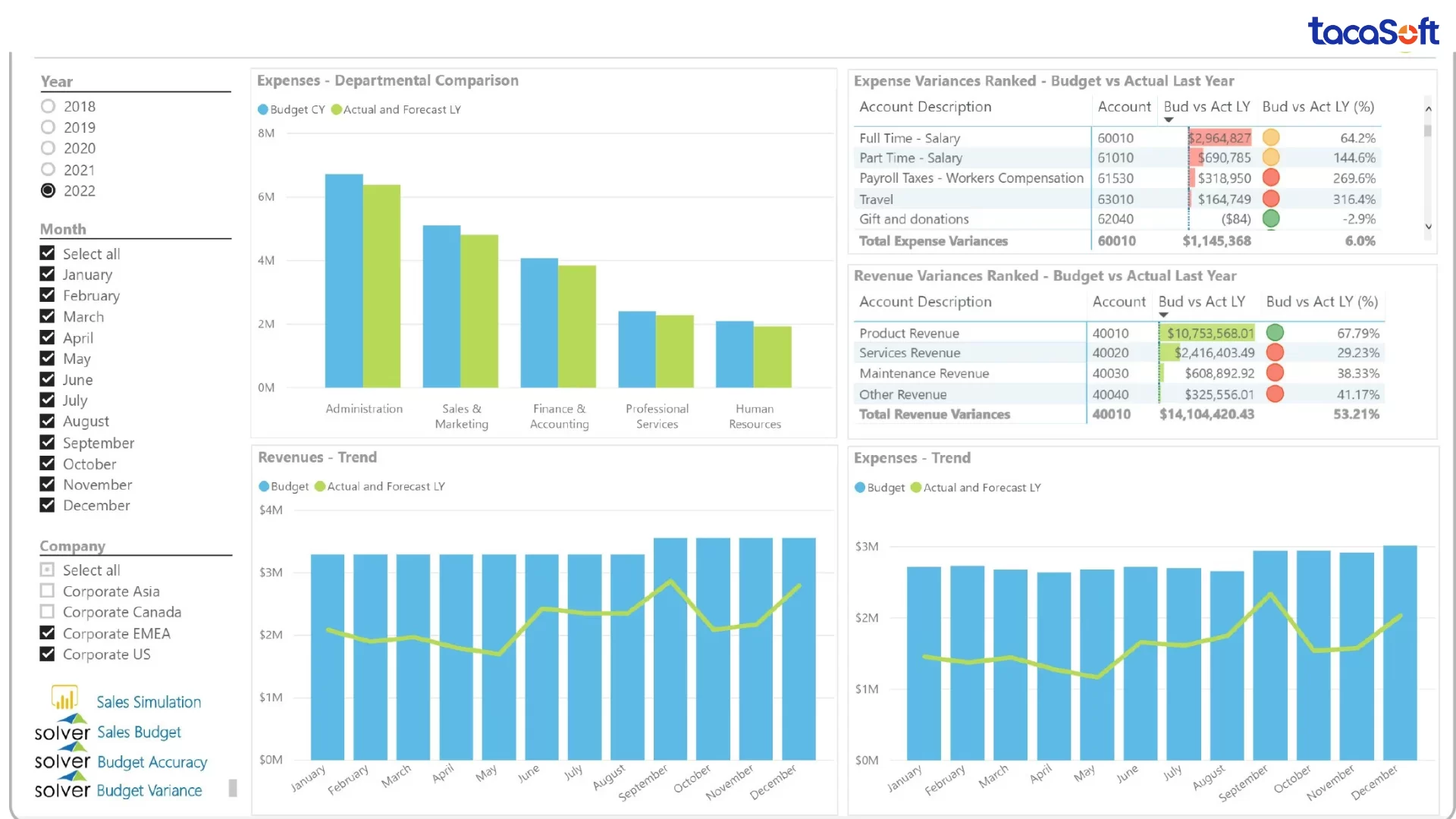Image resolution: width=1456 pixels, height=819 pixels.
Task: Sort by expense Account Description column header
Action: pos(925,107)
